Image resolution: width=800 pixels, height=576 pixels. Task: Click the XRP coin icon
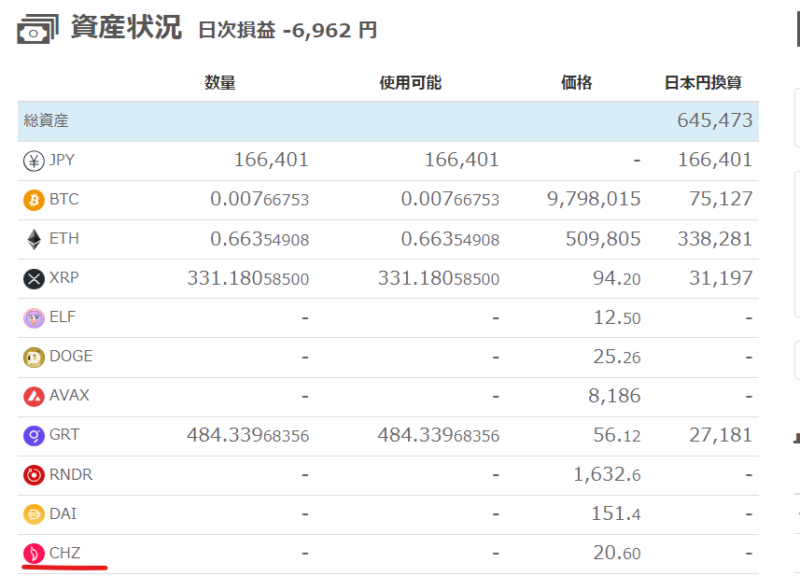(34, 279)
